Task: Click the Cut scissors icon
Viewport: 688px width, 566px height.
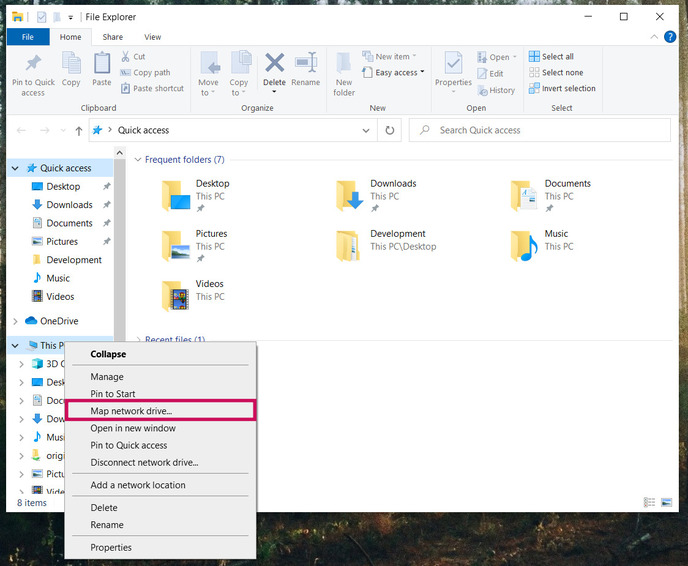Action: point(125,57)
